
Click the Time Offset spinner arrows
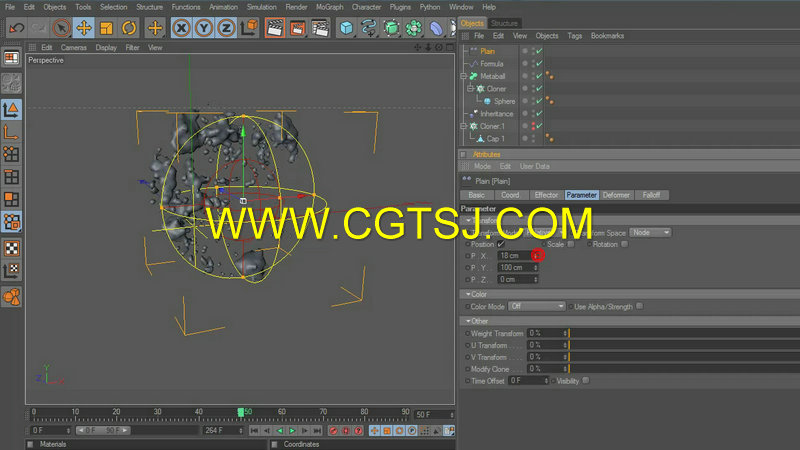[546, 381]
